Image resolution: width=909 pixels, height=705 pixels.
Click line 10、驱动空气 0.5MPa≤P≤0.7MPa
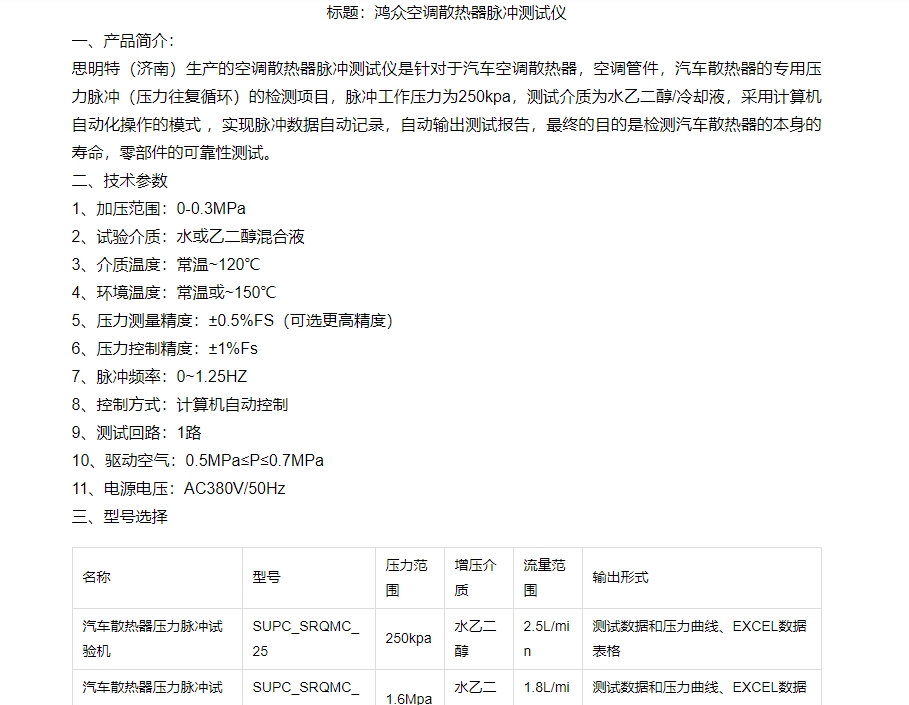coord(198,460)
